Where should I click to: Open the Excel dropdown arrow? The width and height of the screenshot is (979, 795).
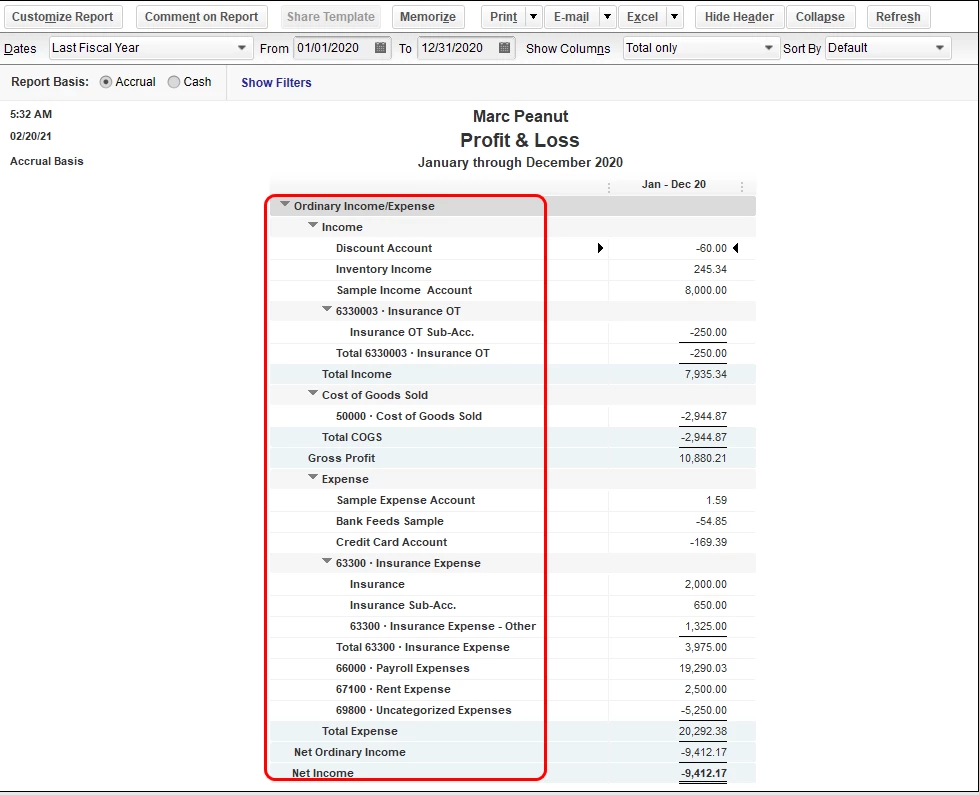(674, 17)
